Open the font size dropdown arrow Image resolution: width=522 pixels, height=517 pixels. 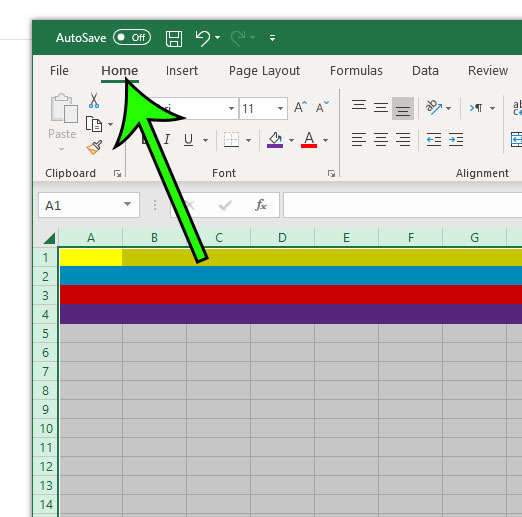click(x=280, y=108)
